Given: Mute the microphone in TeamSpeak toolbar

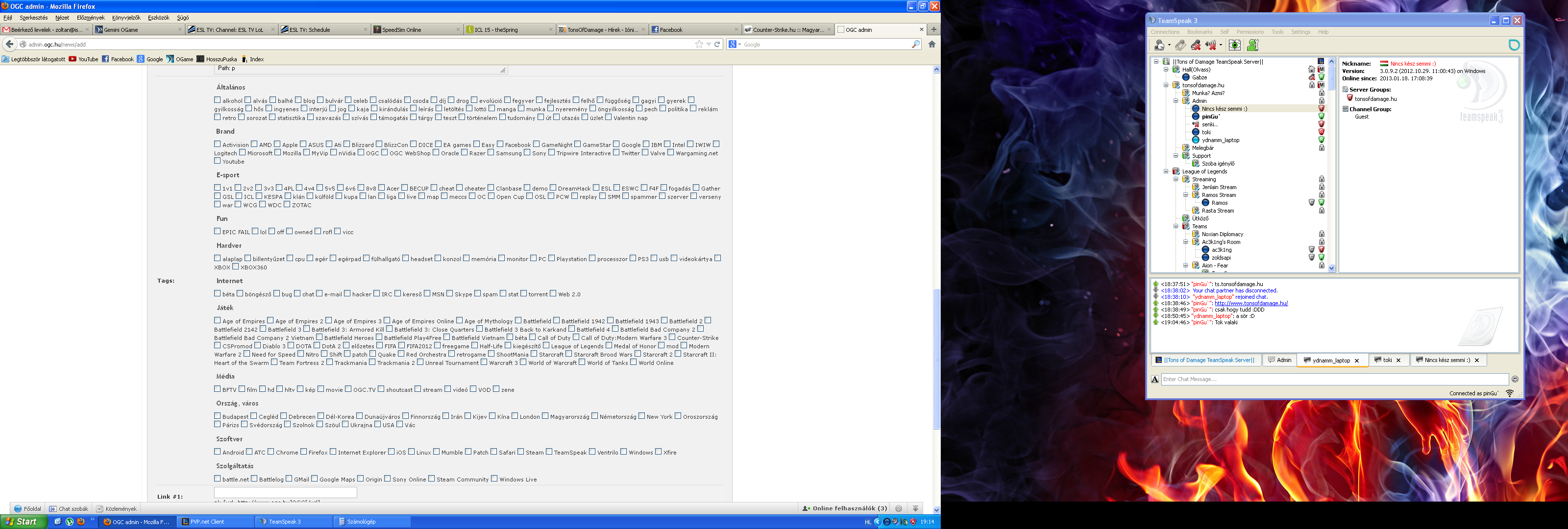Looking at the screenshot, I should (x=1196, y=45).
